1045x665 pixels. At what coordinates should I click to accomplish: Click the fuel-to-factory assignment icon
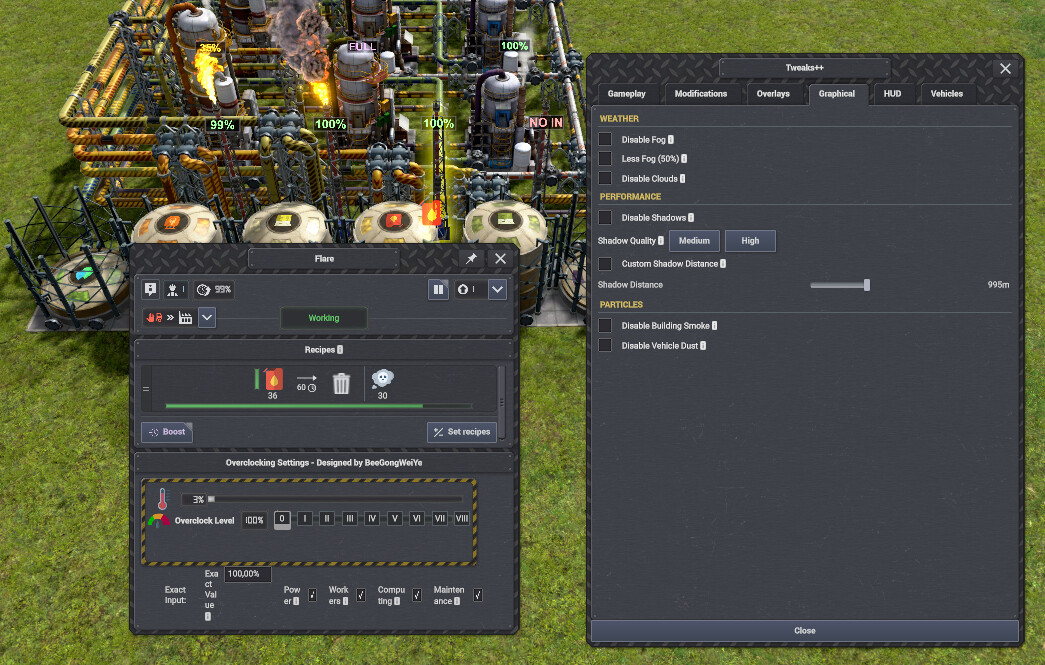[x=169, y=318]
